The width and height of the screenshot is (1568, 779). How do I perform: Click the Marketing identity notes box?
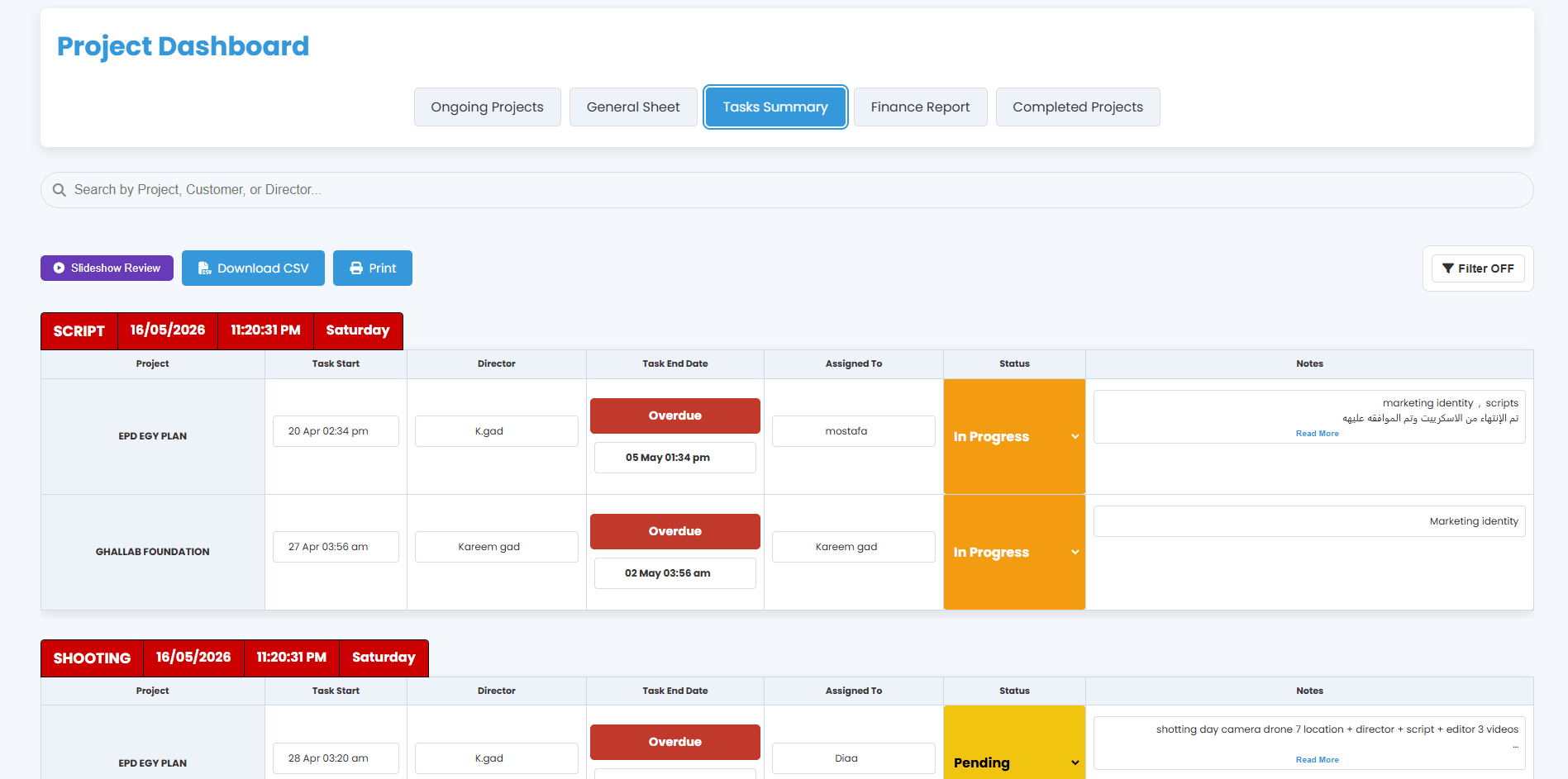[1309, 521]
